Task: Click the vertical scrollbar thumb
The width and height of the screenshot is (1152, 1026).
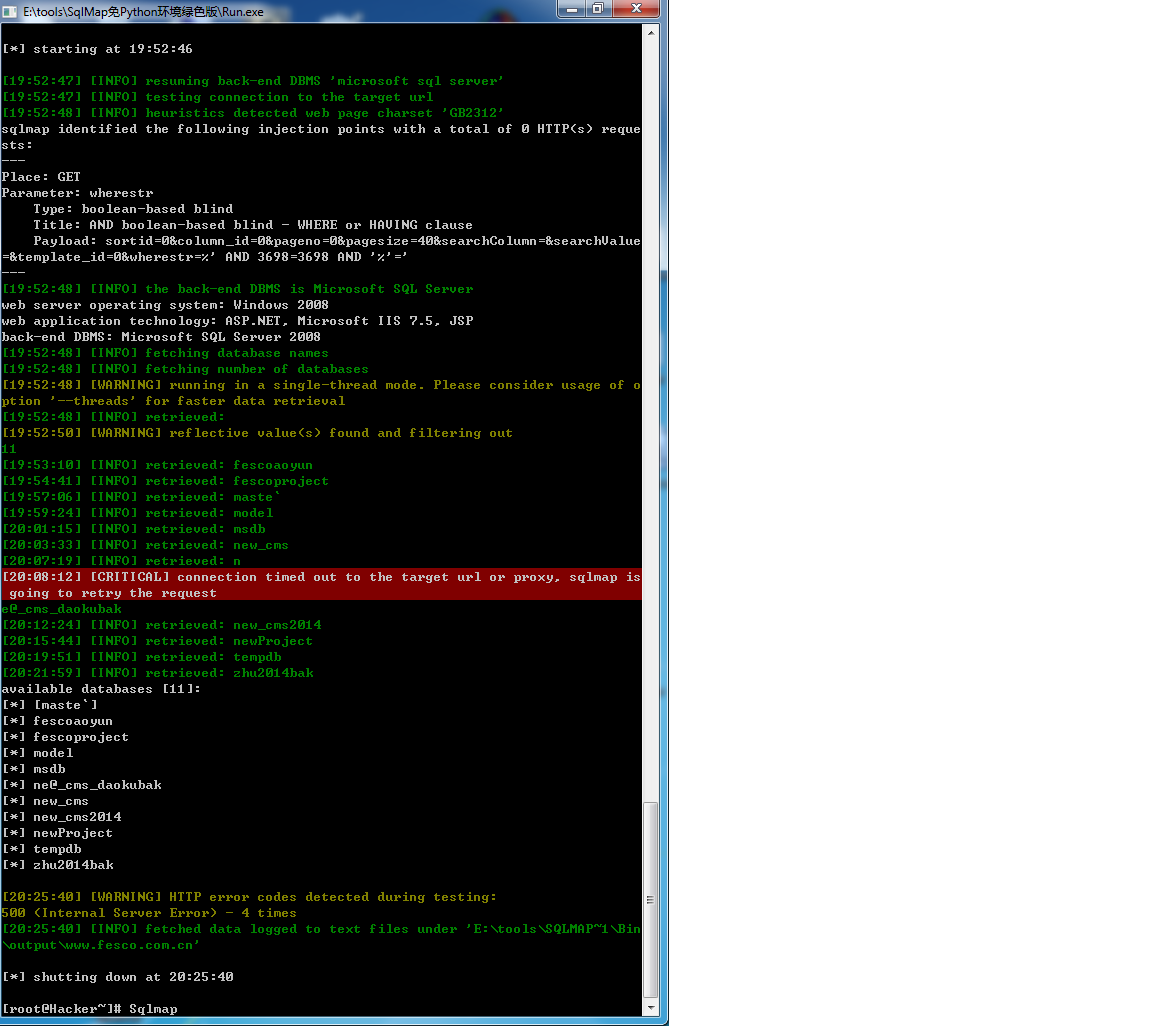Action: [x=651, y=900]
